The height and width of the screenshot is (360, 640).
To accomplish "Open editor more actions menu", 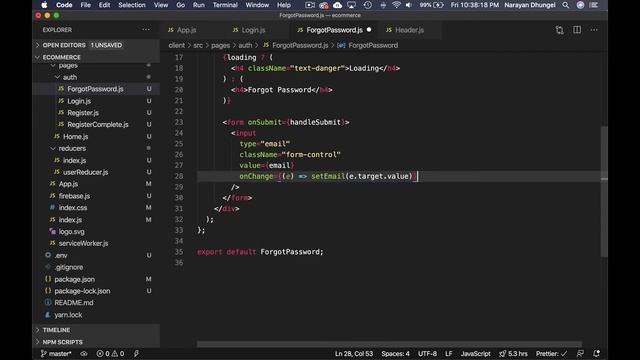I will [x=594, y=30].
